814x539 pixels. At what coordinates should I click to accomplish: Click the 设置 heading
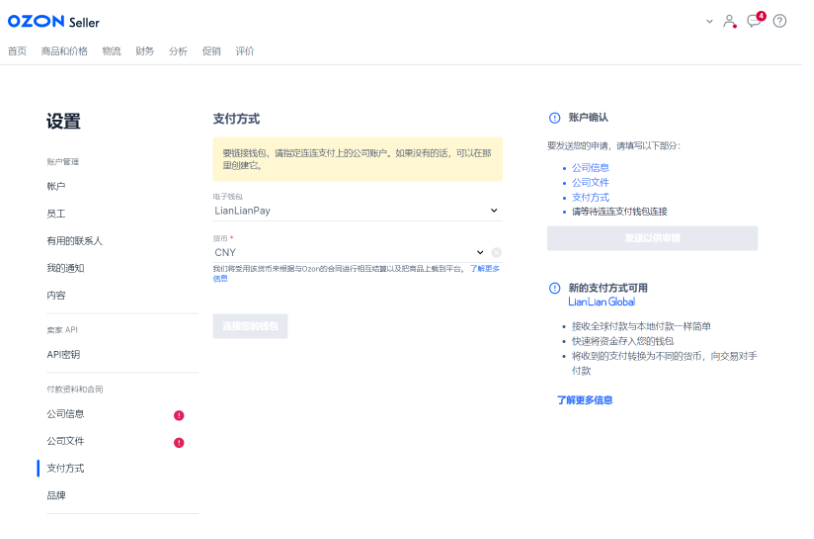click(63, 121)
